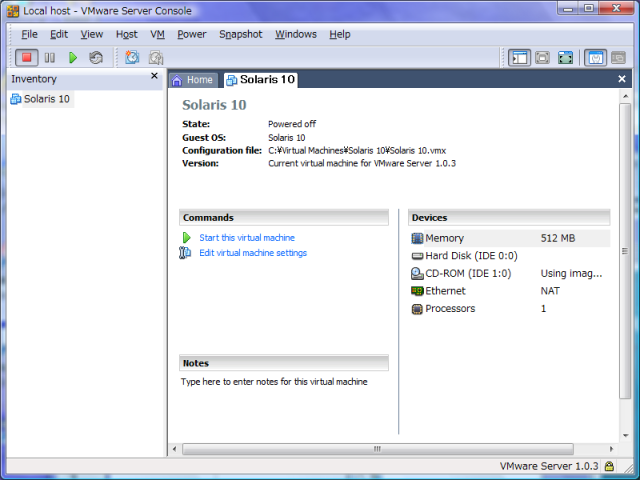
Task: Click the Take Snapshot toolbar icon
Action: click(x=132, y=58)
